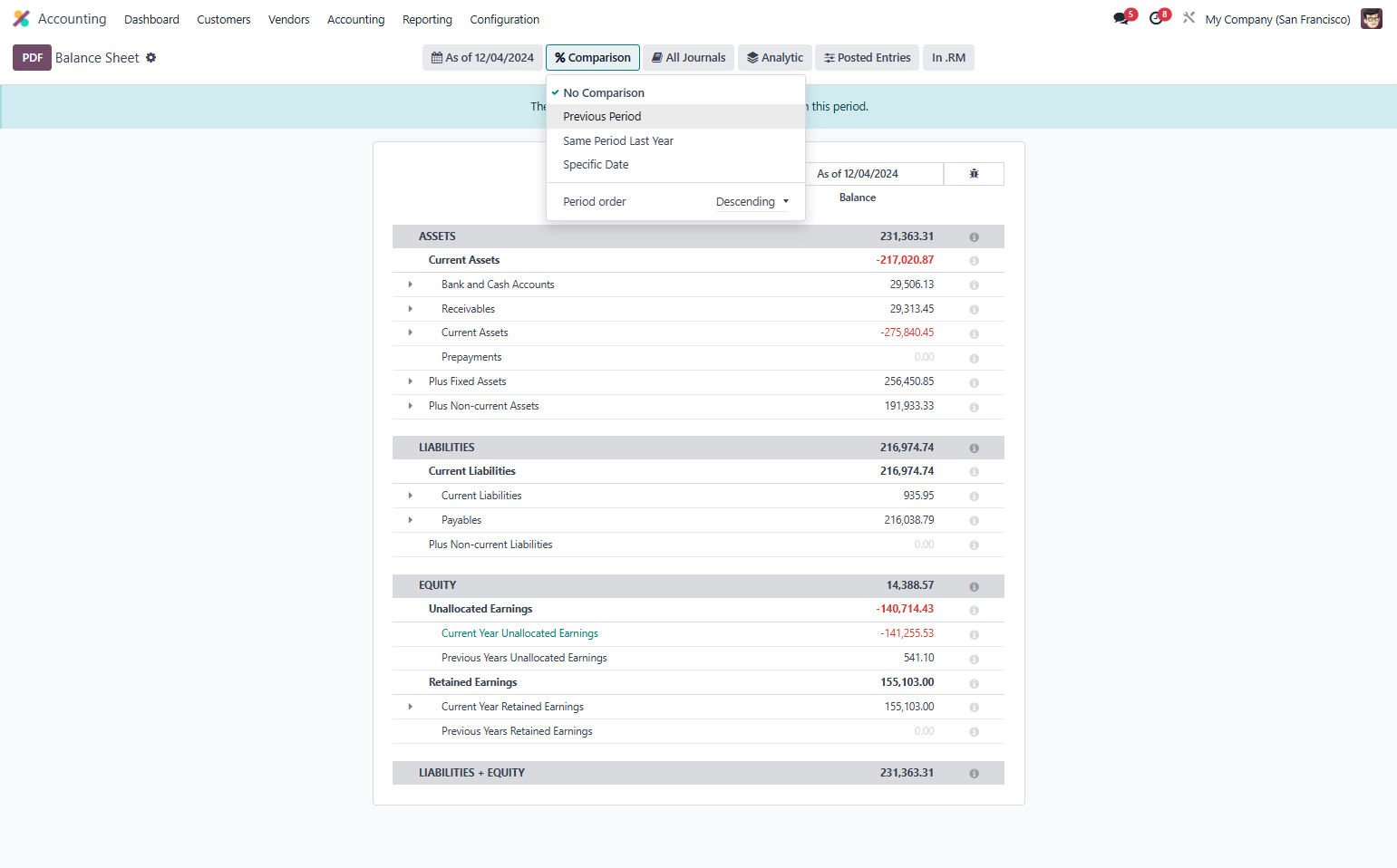Image resolution: width=1397 pixels, height=868 pixels.
Task: Open the As of 12/04/2024 date filter
Action: pyautogui.click(x=482, y=57)
